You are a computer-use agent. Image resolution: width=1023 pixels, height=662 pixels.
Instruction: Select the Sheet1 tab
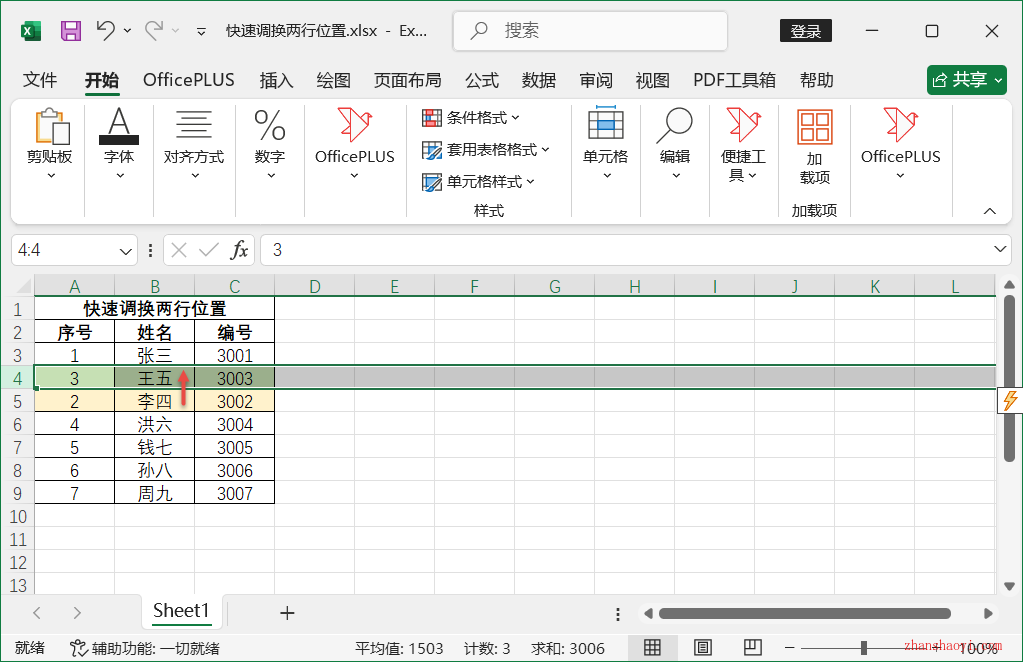[x=181, y=611]
